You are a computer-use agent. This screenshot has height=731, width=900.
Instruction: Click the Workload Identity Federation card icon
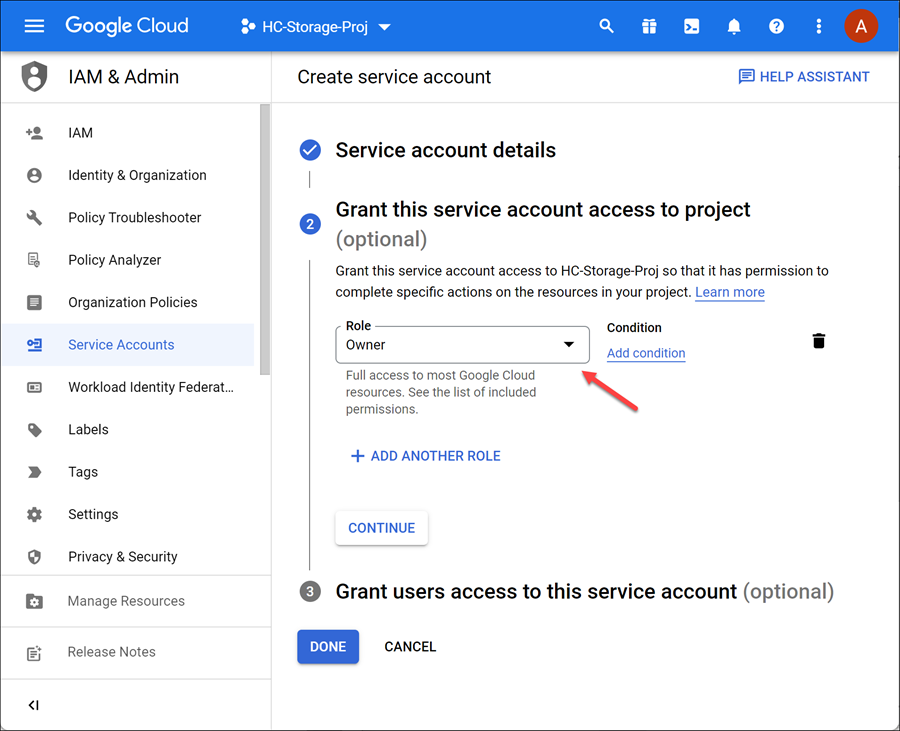[x=34, y=387]
